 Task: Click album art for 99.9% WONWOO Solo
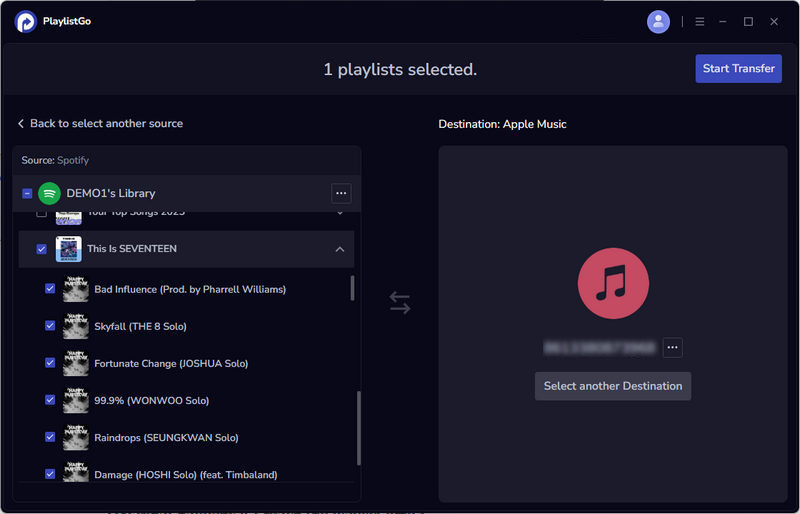point(76,401)
